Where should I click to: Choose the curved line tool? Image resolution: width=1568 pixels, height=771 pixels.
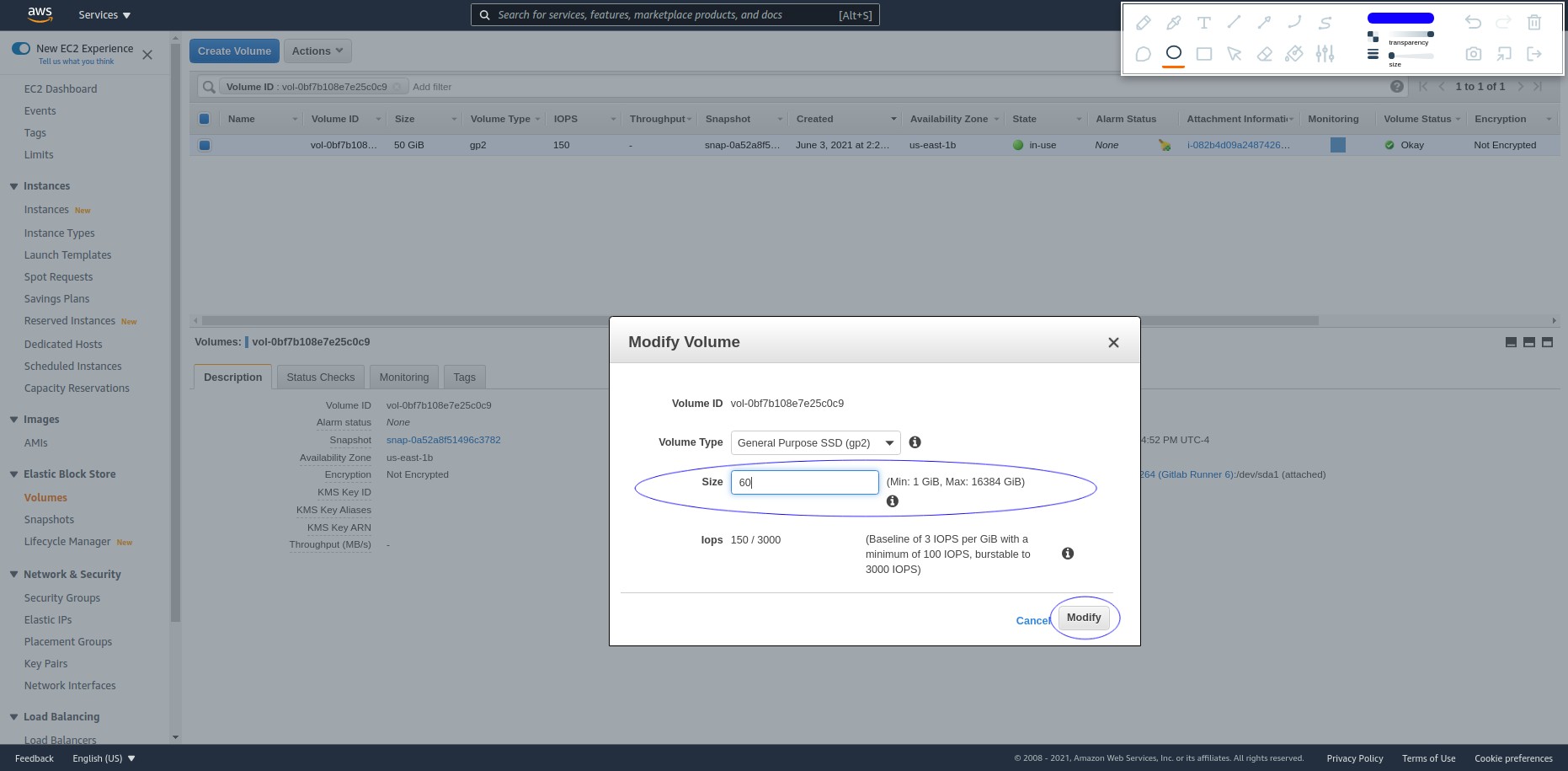[1294, 23]
